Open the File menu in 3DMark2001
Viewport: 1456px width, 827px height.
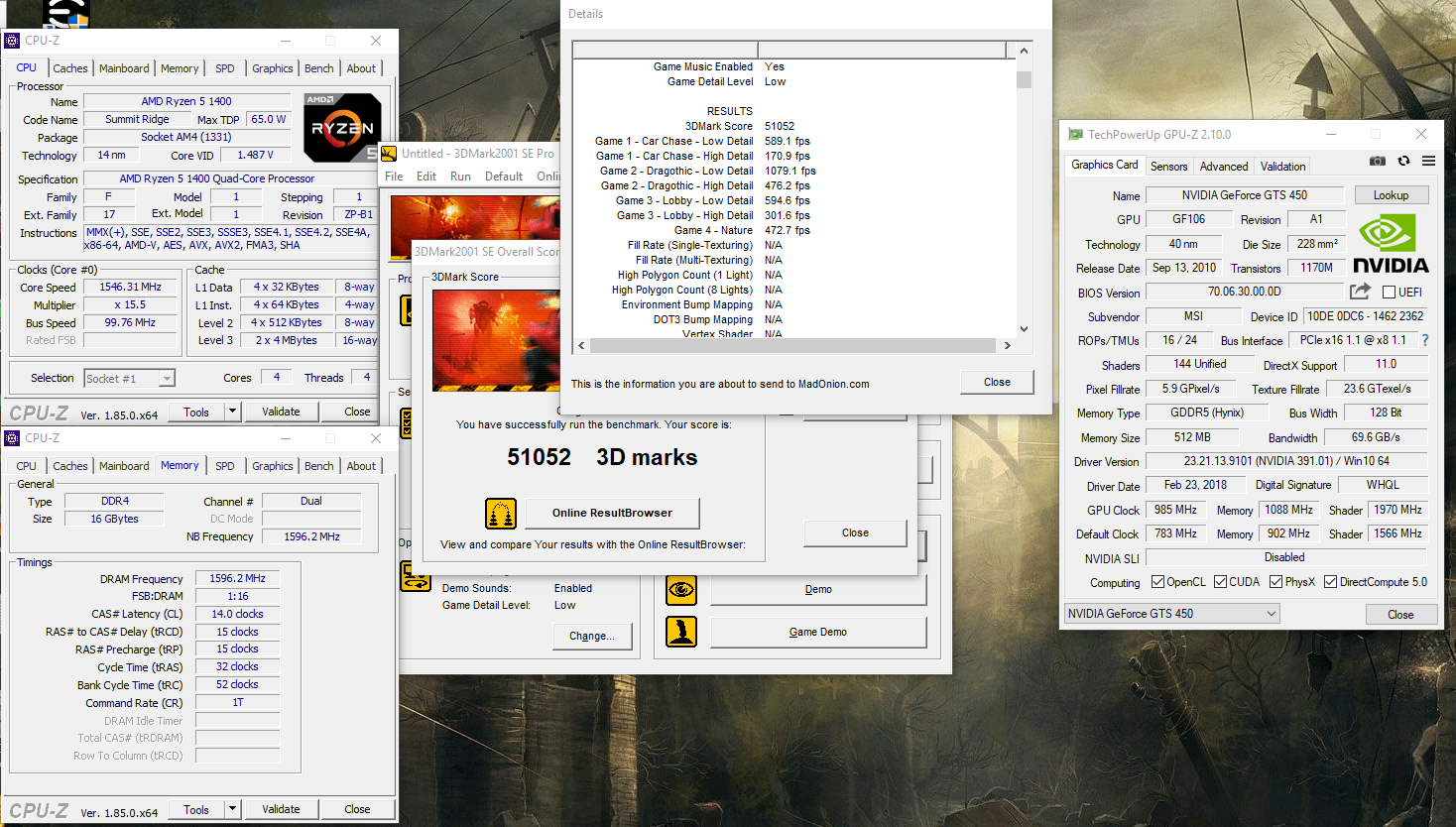[x=394, y=177]
